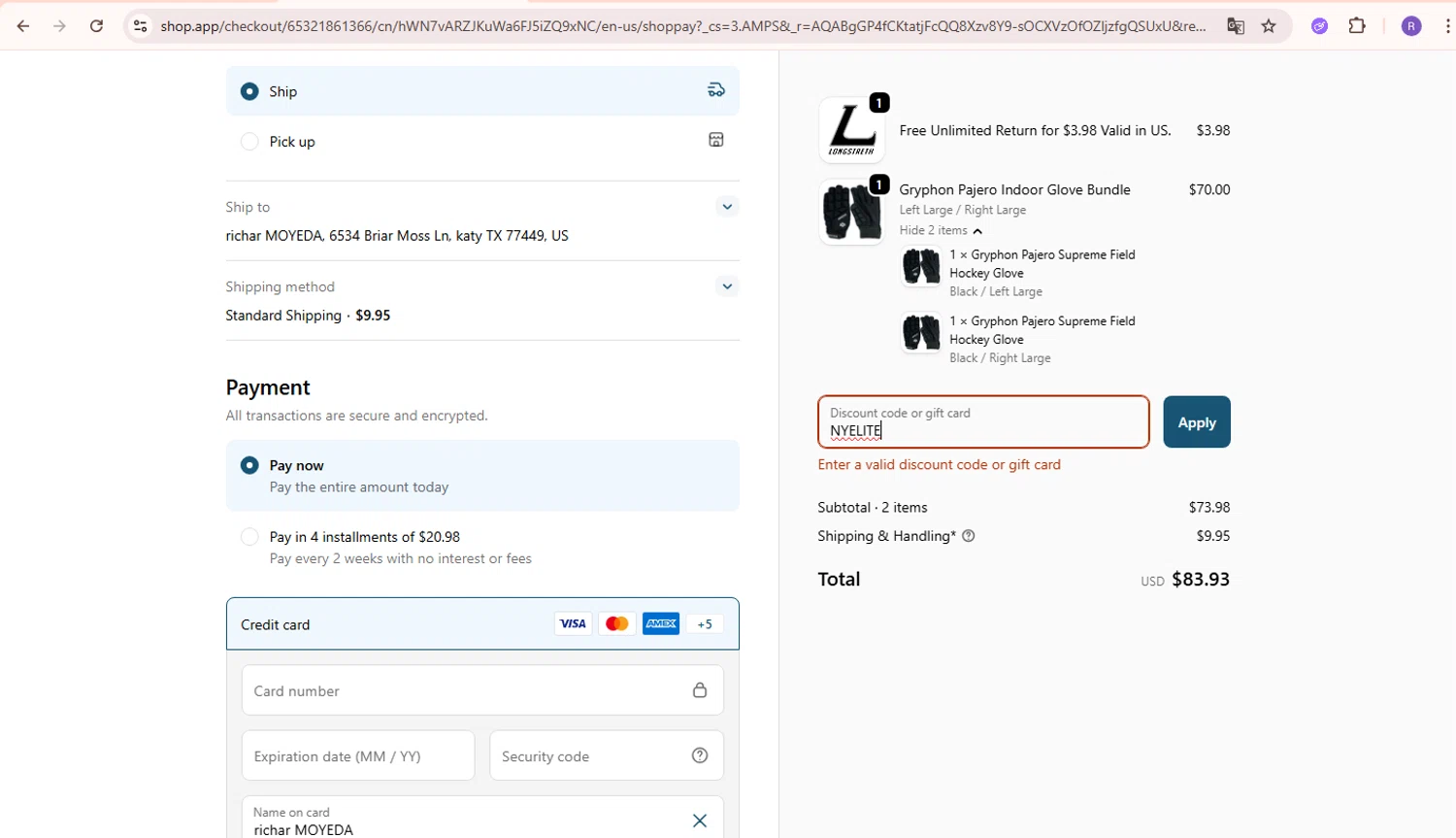Click the security code help icon
The height and width of the screenshot is (838, 1456).
699,755
